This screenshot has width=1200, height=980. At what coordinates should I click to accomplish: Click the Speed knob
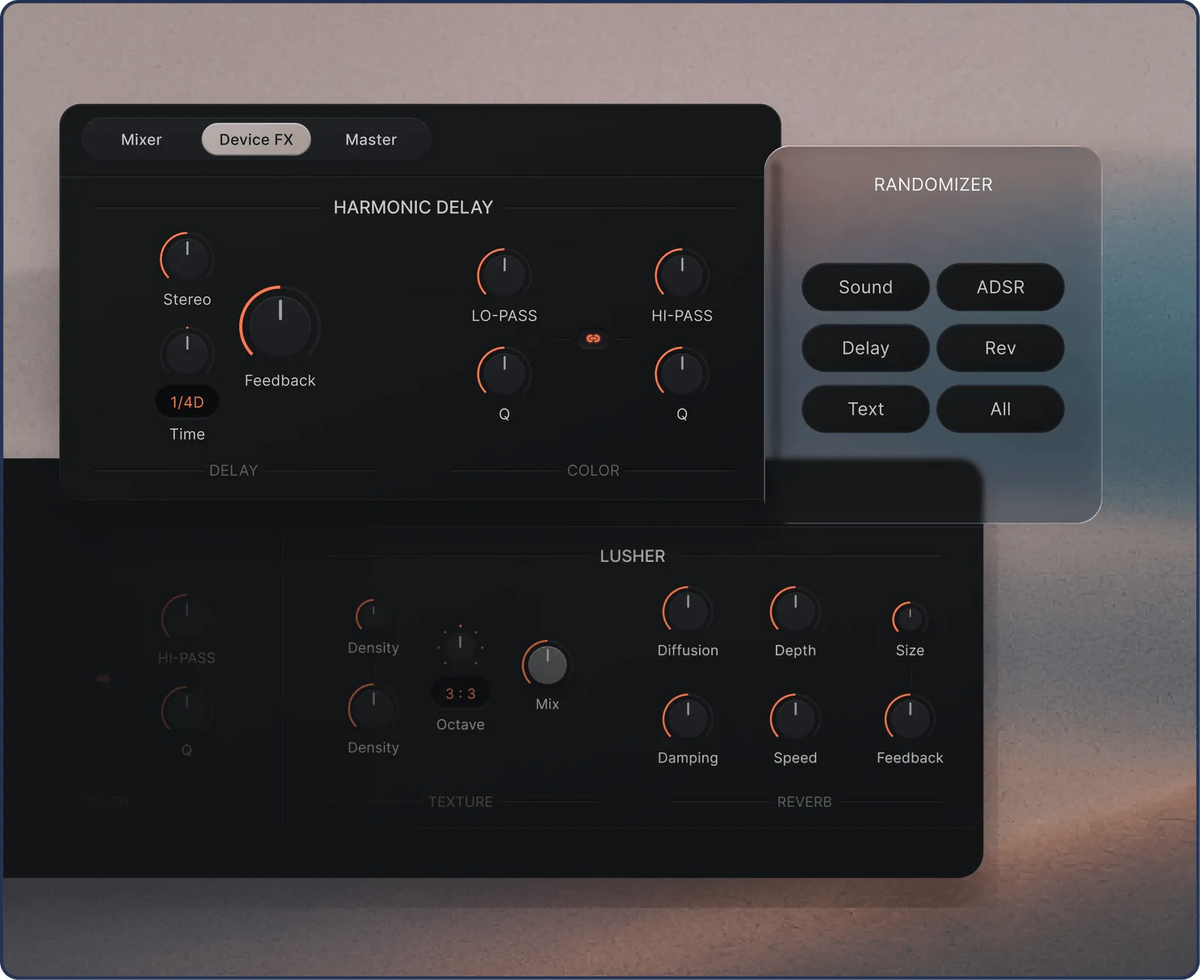(x=795, y=718)
